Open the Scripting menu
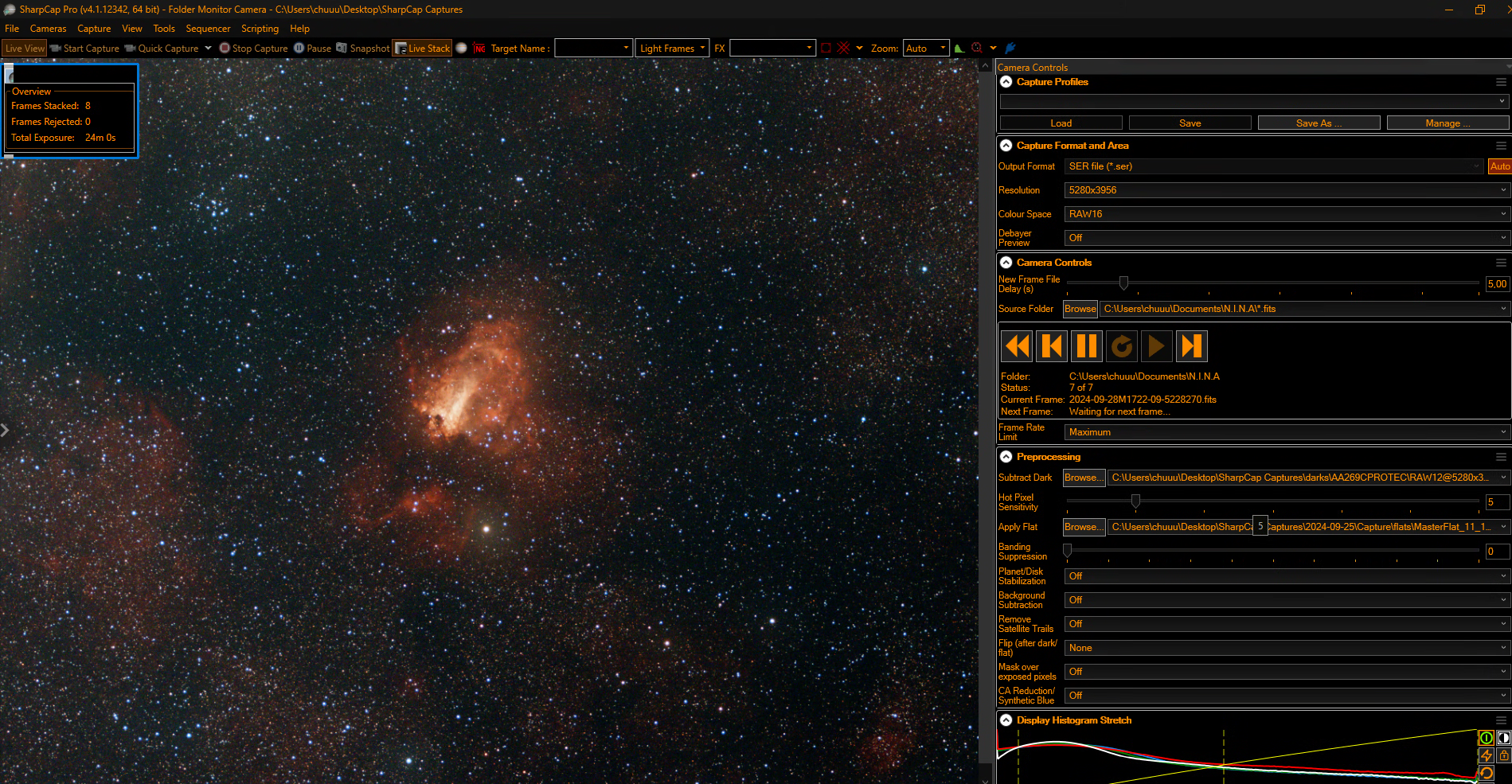 (260, 29)
